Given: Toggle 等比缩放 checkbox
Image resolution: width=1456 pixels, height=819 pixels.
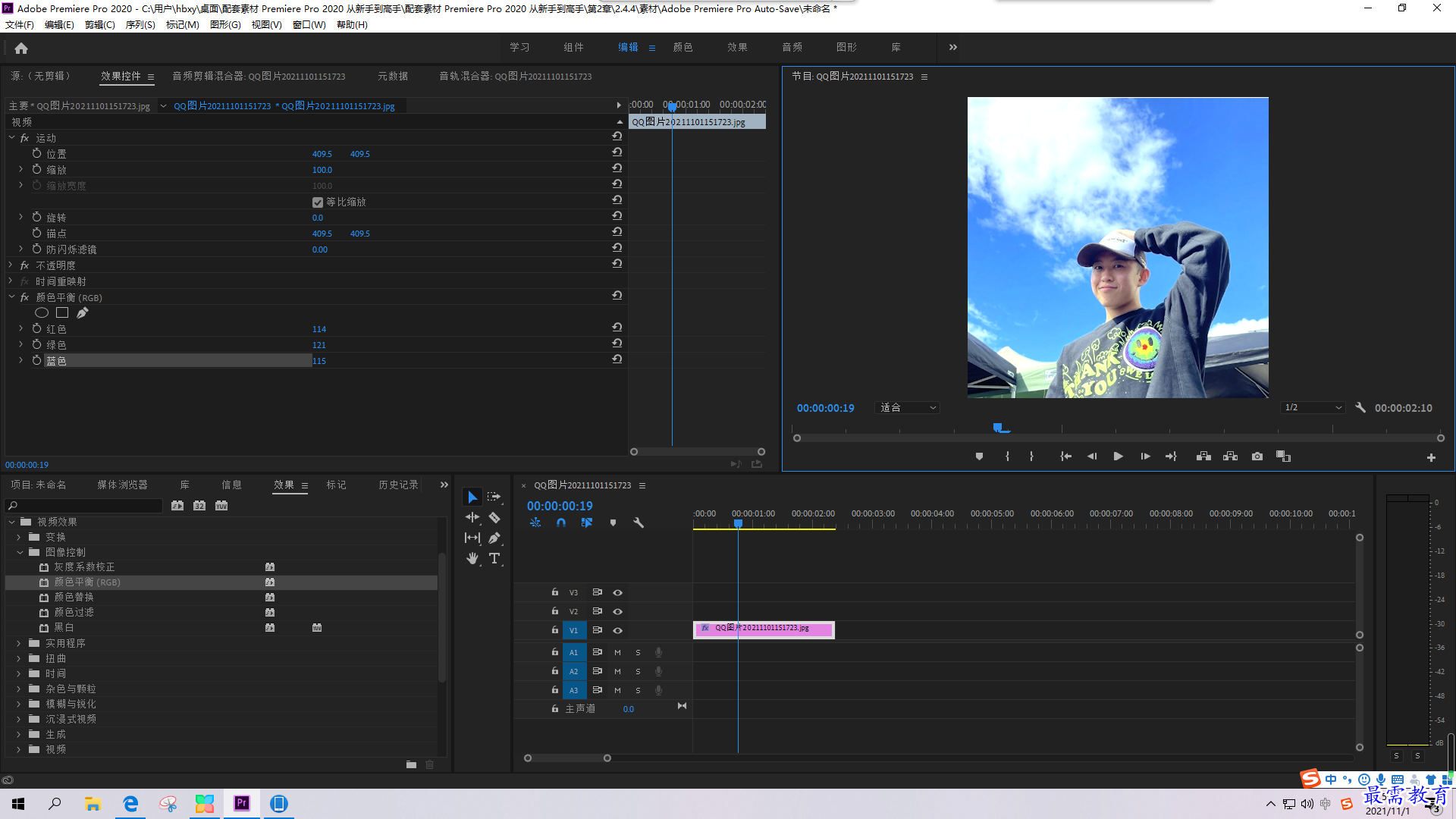Looking at the screenshot, I should click(318, 202).
